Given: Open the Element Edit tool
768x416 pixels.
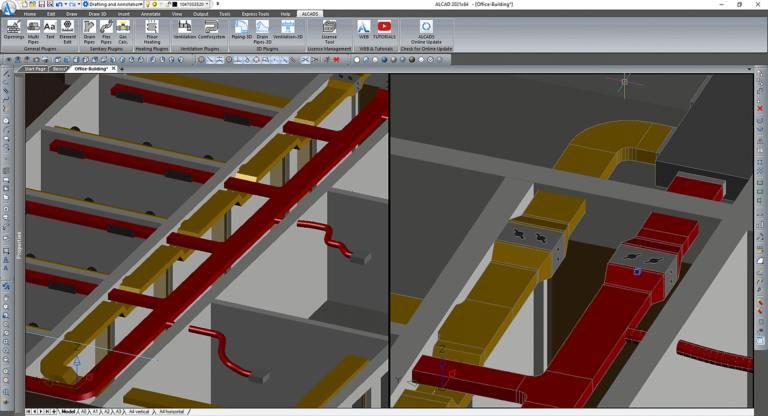Looking at the screenshot, I should [68, 31].
